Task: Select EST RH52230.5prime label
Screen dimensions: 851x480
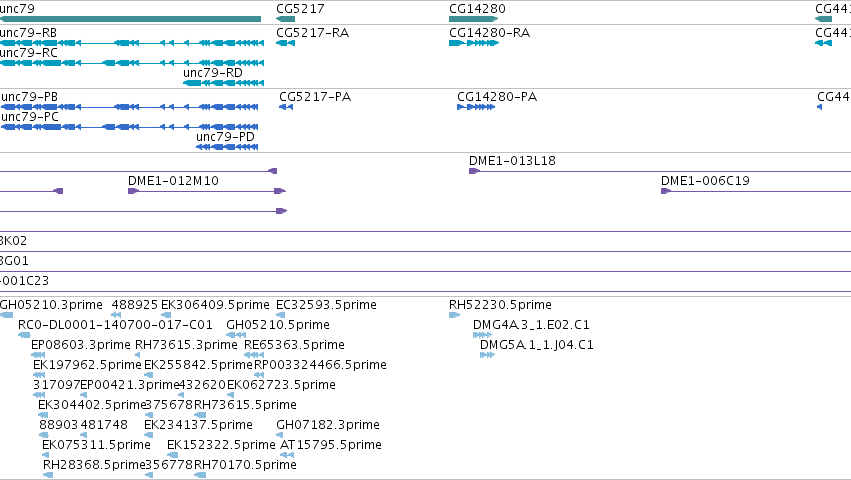Action: coord(500,305)
